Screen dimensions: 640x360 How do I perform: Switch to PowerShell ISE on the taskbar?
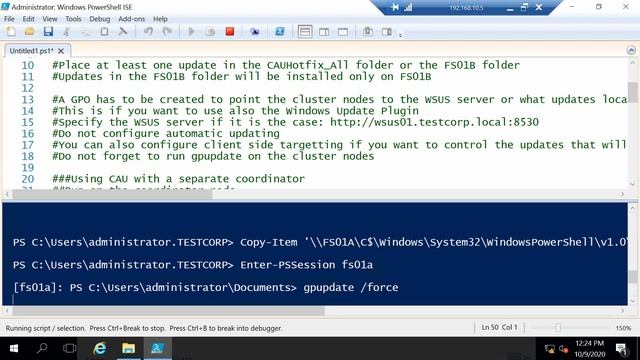[x=157, y=348]
